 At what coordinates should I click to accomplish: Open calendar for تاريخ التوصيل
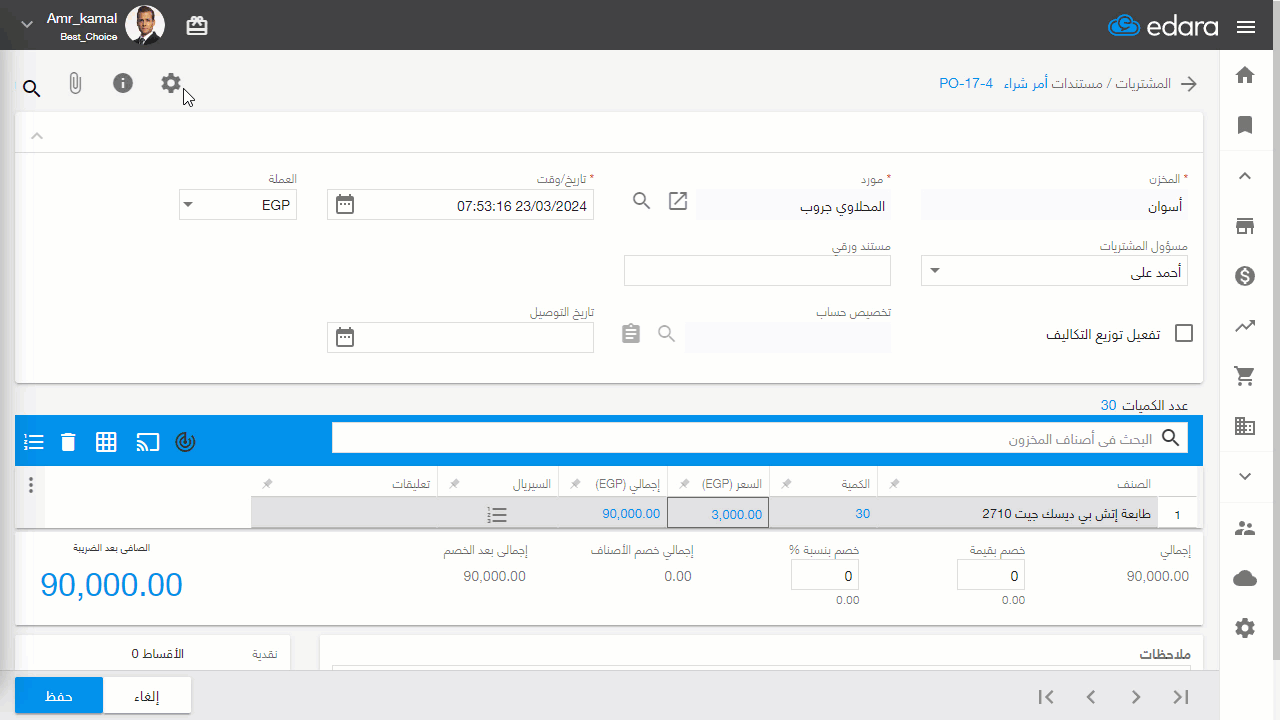point(345,337)
